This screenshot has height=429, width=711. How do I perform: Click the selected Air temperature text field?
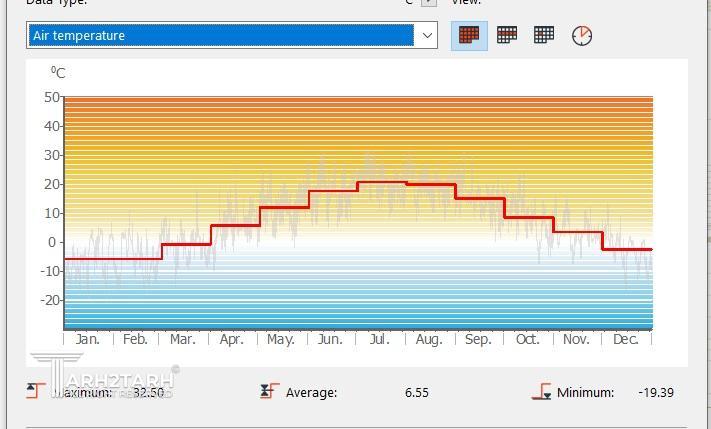[x=220, y=35]
